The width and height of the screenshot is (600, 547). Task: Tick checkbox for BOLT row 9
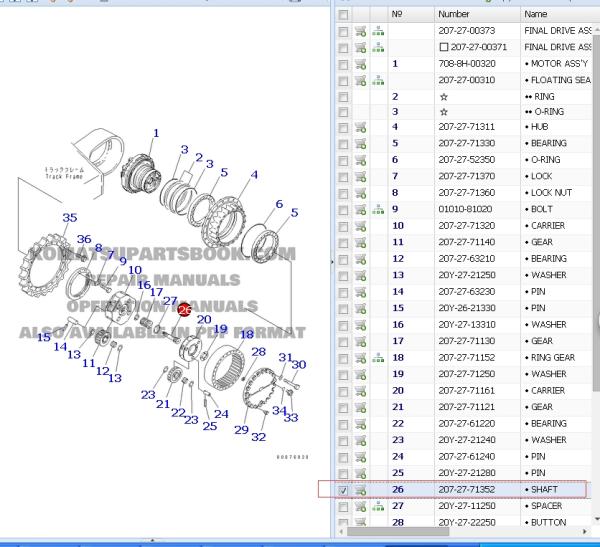click(x=343, y=210)
